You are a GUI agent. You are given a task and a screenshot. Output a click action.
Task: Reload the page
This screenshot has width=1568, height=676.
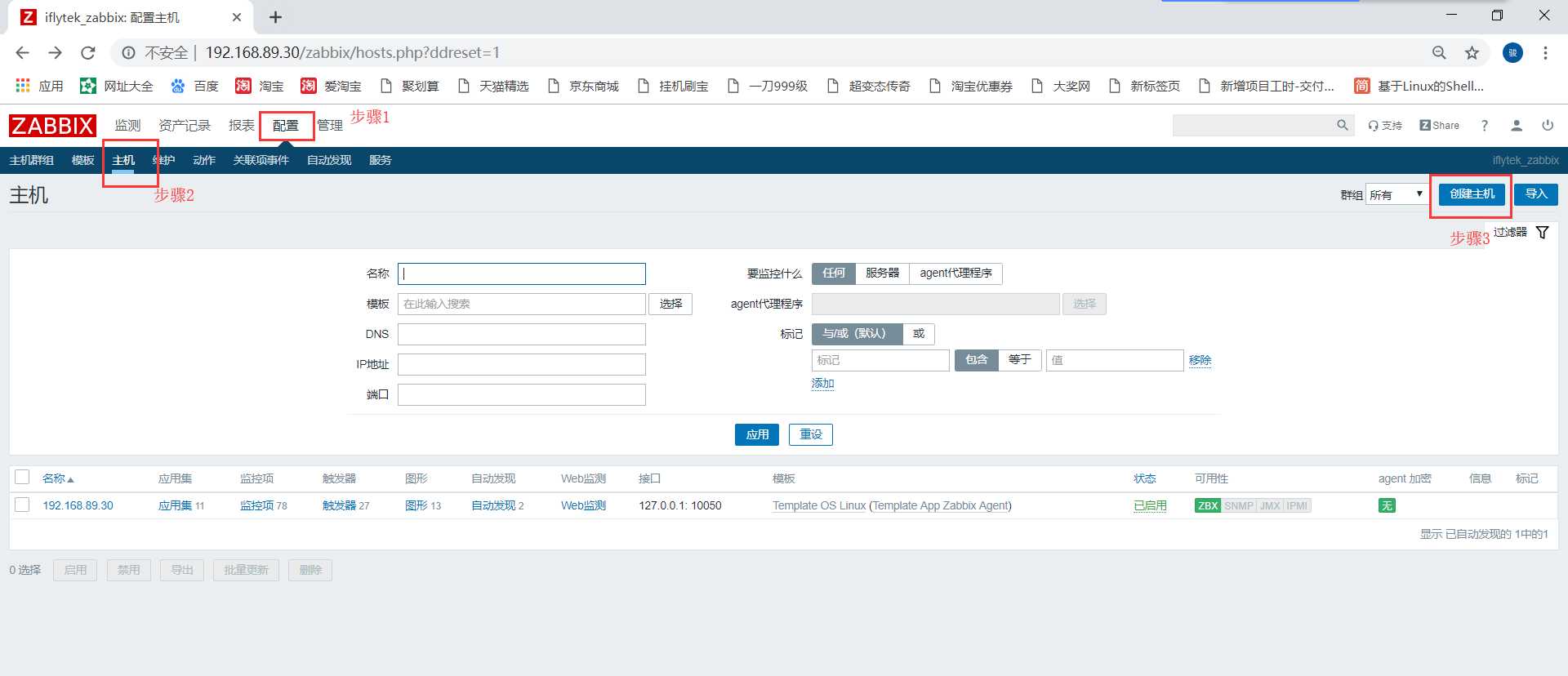[88, 53]
